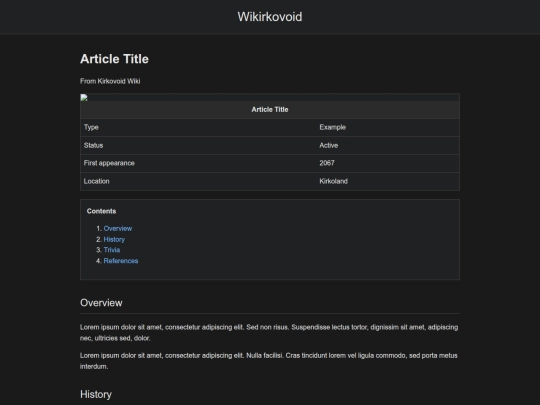Screen dimensions: 540x405
Task: Click the infobox header 'Article Title'
Action: [270, 110]
